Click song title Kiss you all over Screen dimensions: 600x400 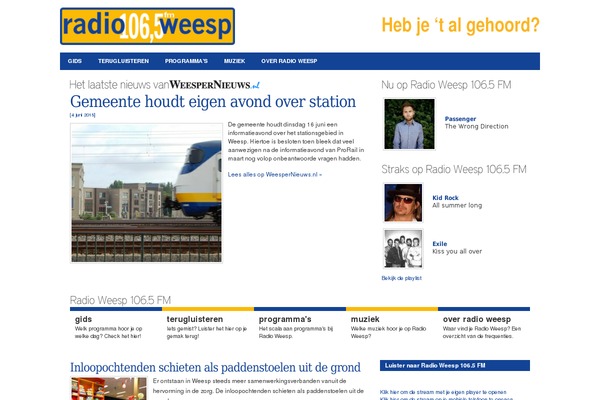(457, 251)
